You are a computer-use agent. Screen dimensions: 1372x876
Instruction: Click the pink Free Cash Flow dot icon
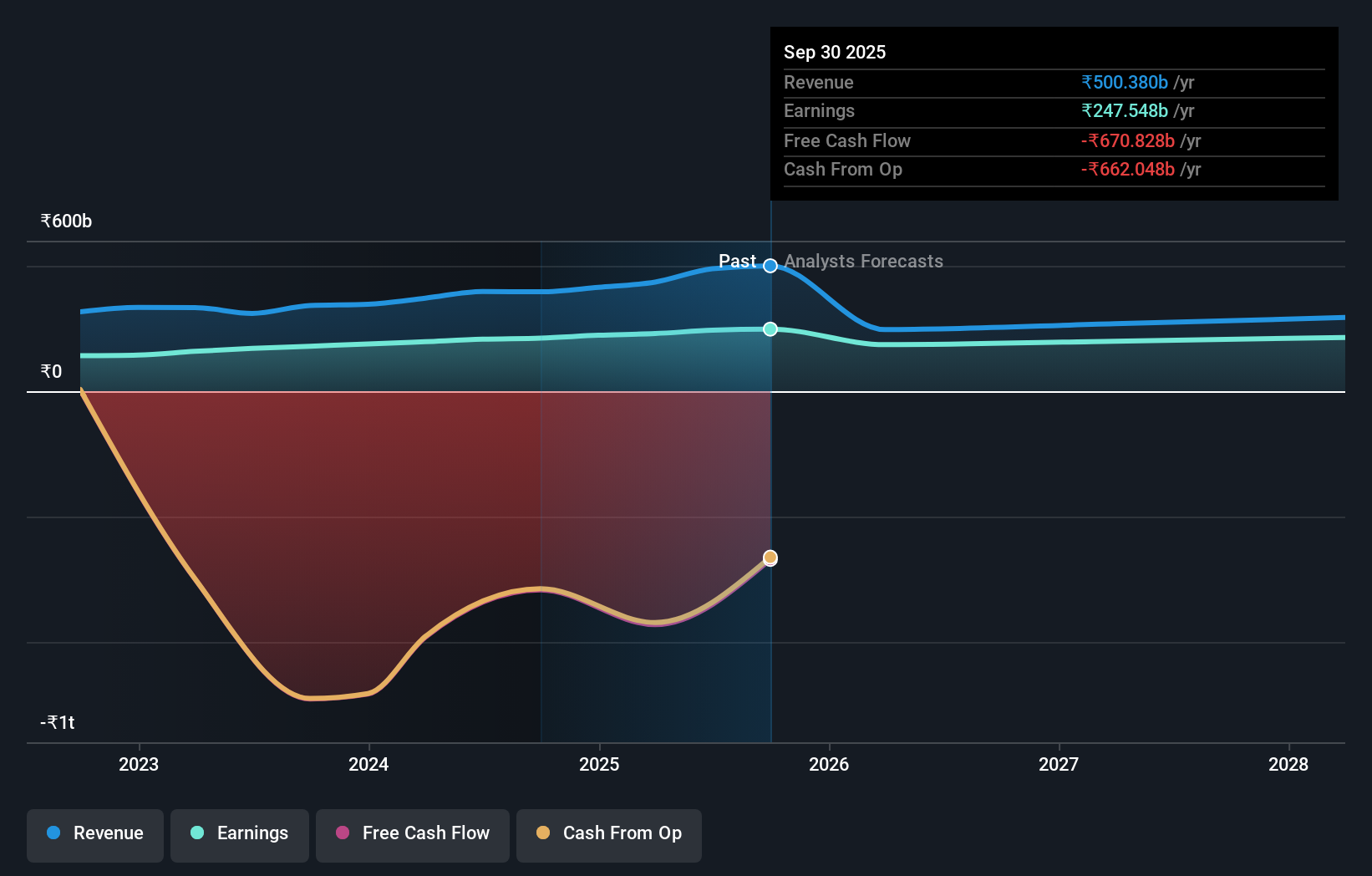(344, 833)
